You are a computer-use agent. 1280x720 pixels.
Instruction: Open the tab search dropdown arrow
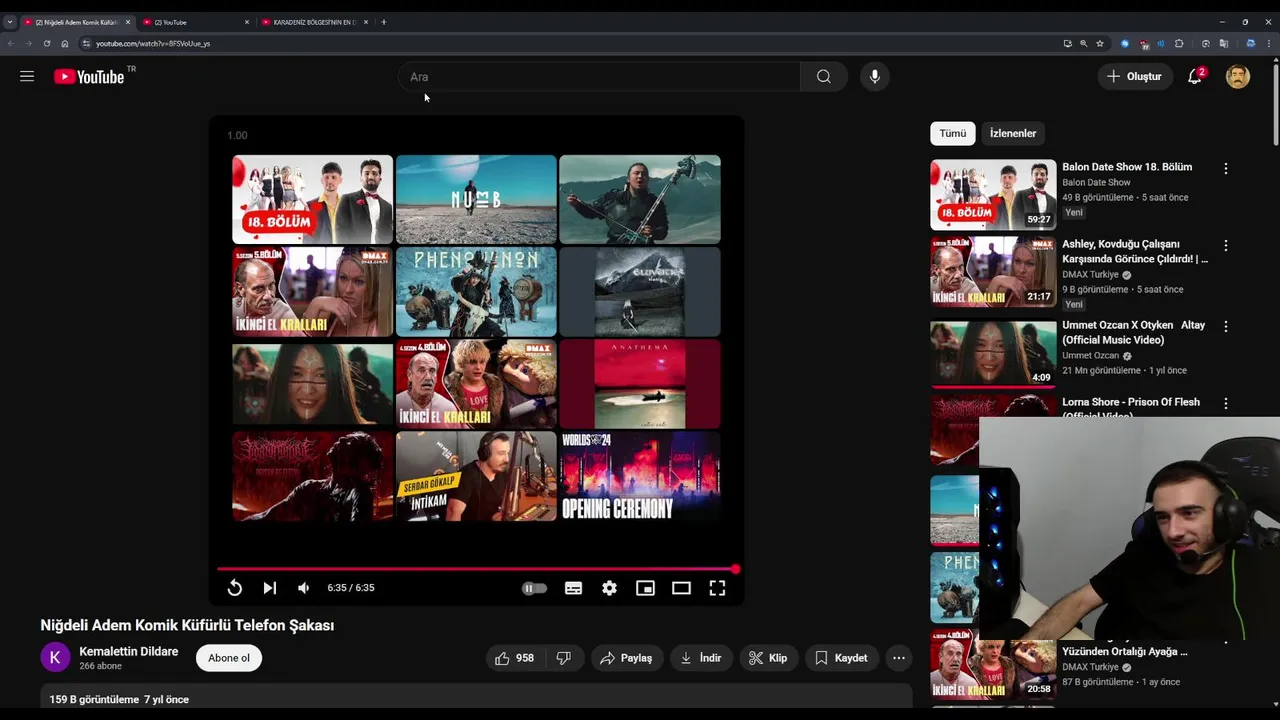9,22
